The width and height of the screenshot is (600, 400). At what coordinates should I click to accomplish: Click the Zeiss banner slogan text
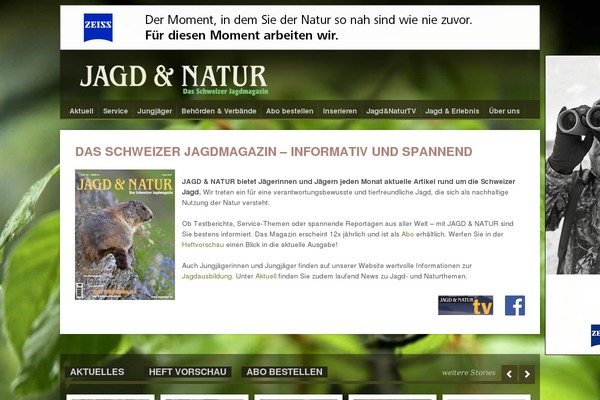(308, 28)
